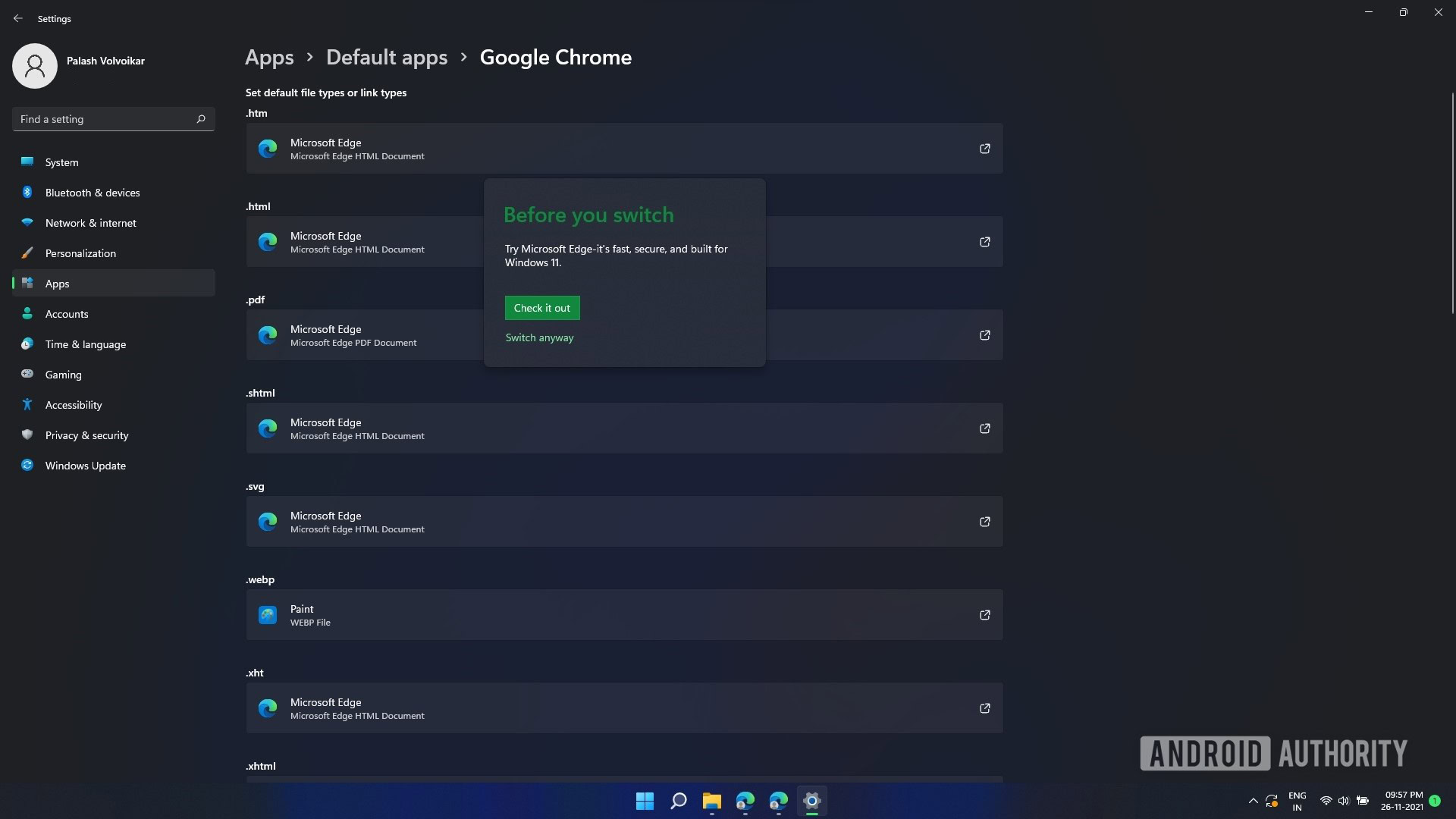Click the Microsoft Edge icon for .html
1456x819 pixels.
click(266, 241)
